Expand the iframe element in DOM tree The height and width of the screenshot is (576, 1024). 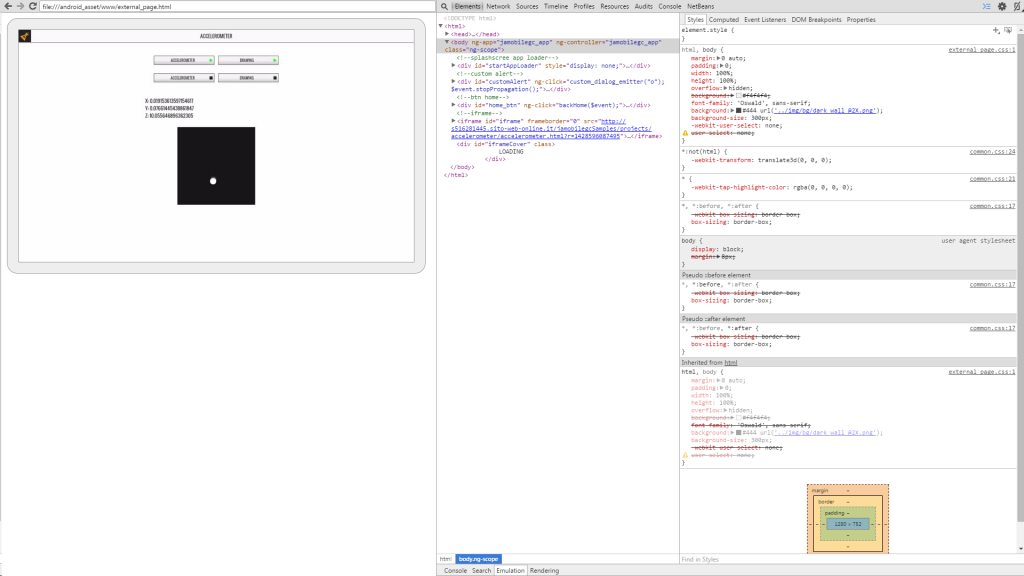(453, 120)
